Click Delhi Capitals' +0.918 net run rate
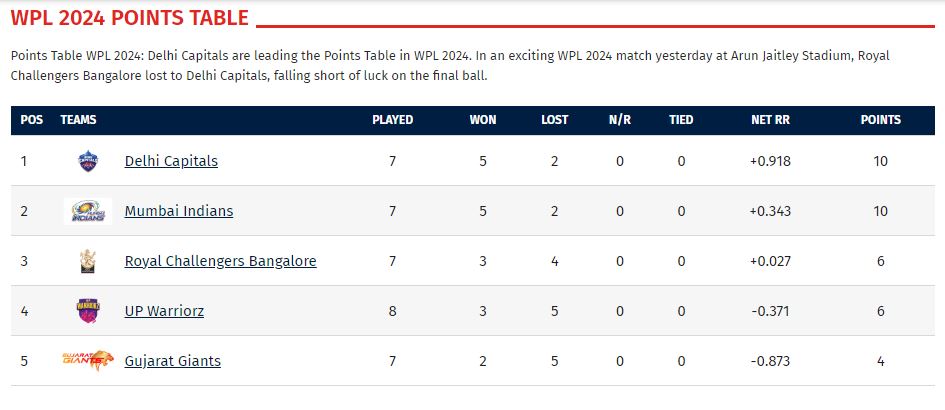This screenshot has height=410, width=945. [x=770, y=161]
